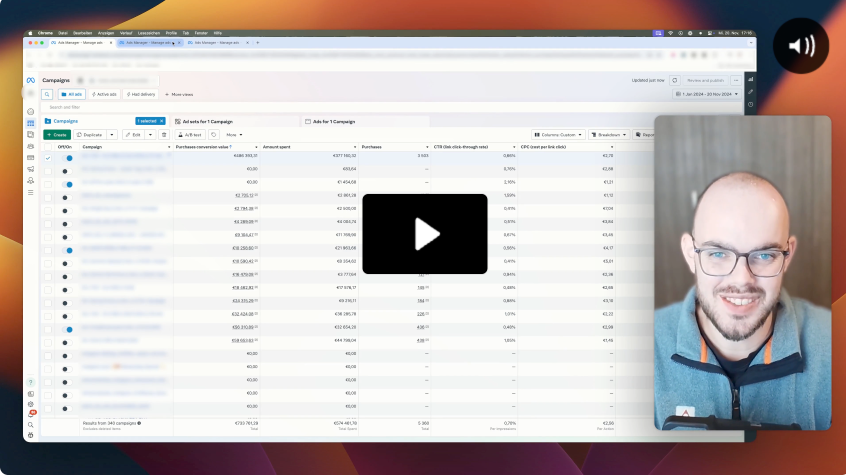Open the Campaigns grid icon in sidebar

point(31,123)
